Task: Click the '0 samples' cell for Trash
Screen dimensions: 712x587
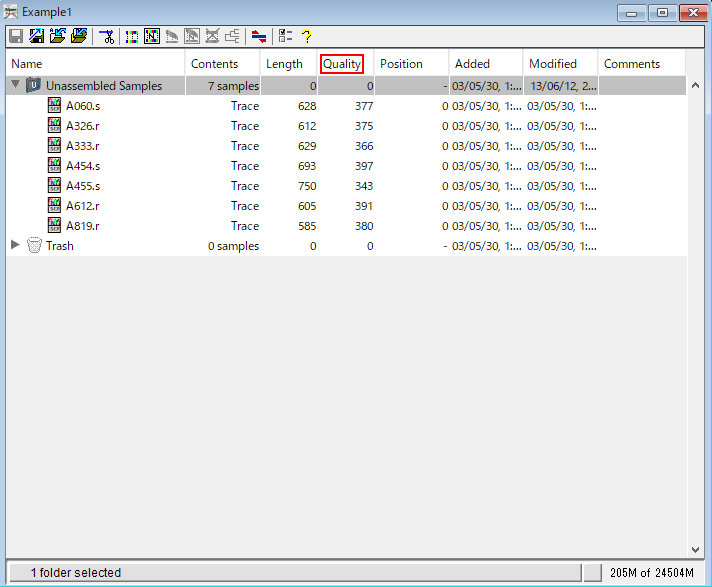Action: (233, 246)
